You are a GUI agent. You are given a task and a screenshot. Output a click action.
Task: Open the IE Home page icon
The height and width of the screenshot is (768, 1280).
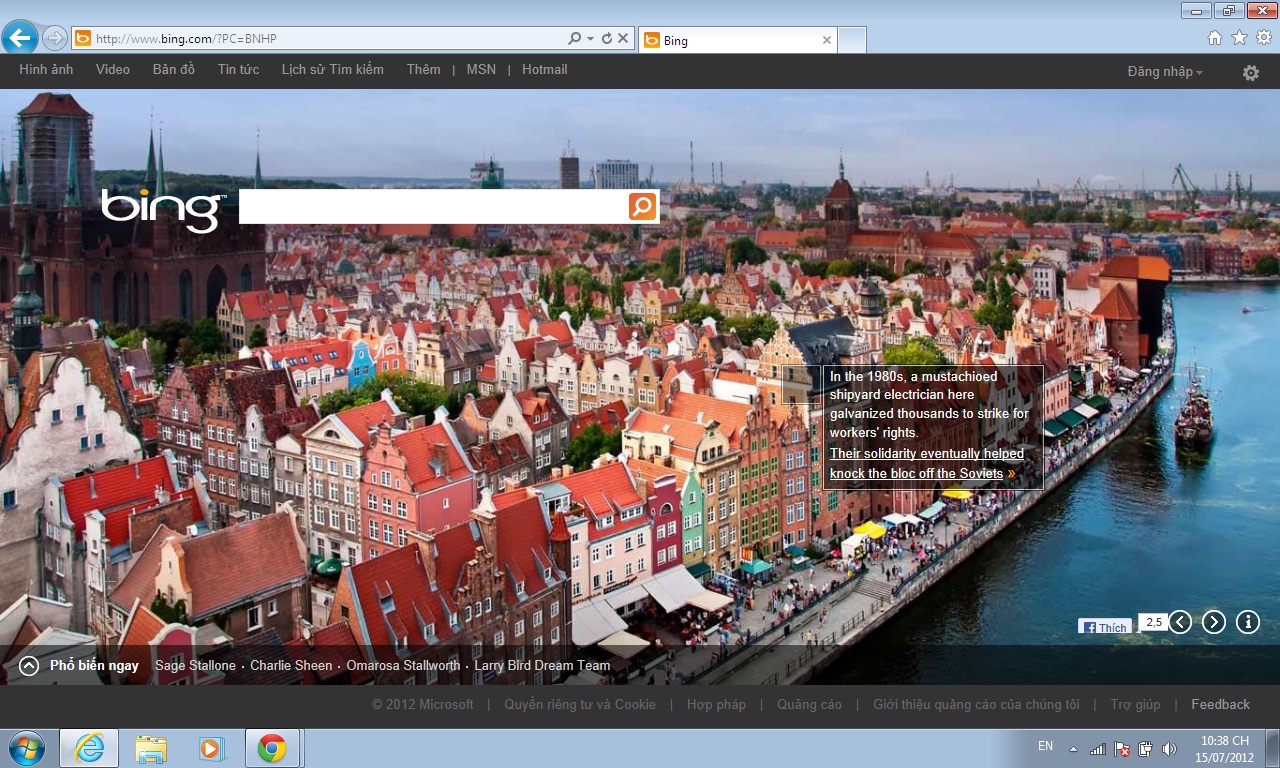tap(1214, 38)
